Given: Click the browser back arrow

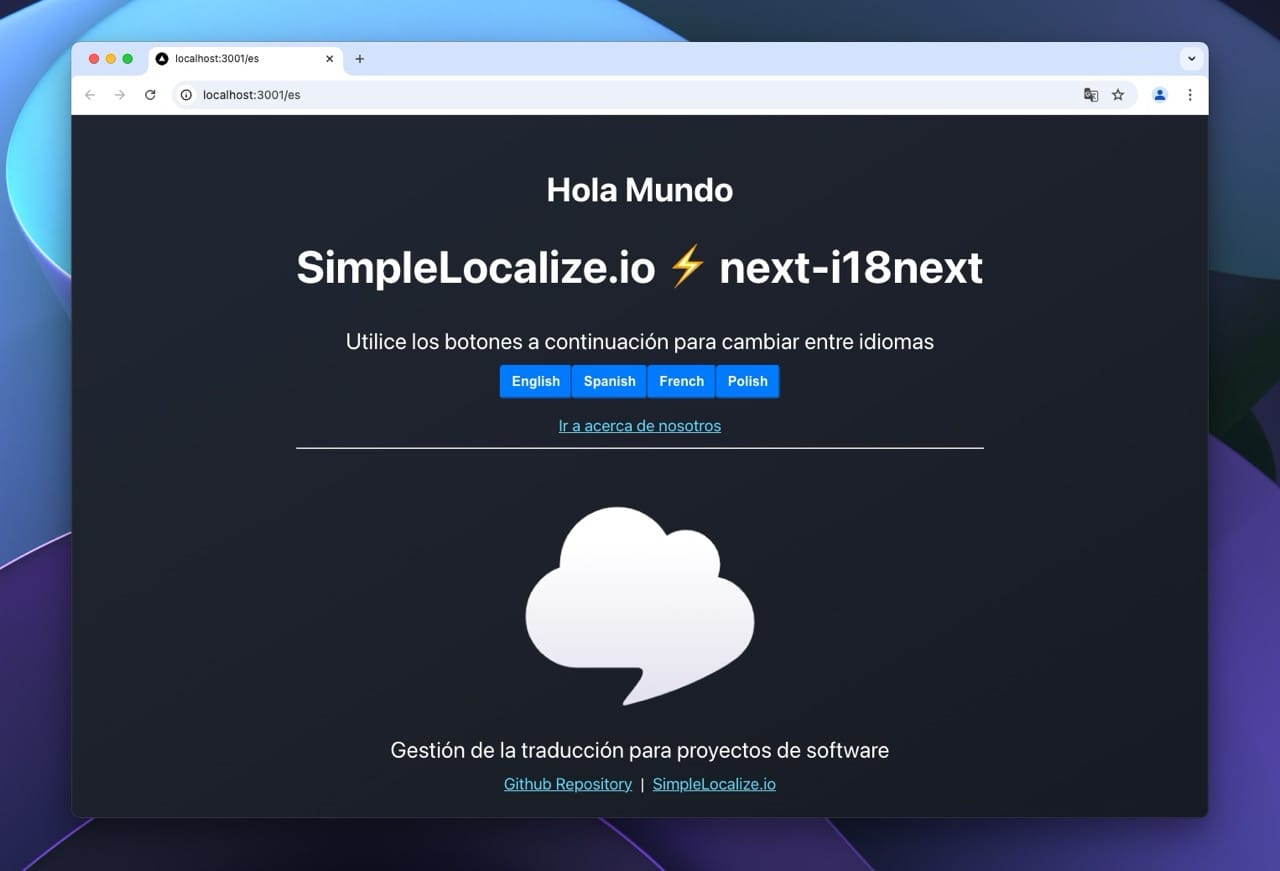Looking at the screenshot, I should click(90, 95).
